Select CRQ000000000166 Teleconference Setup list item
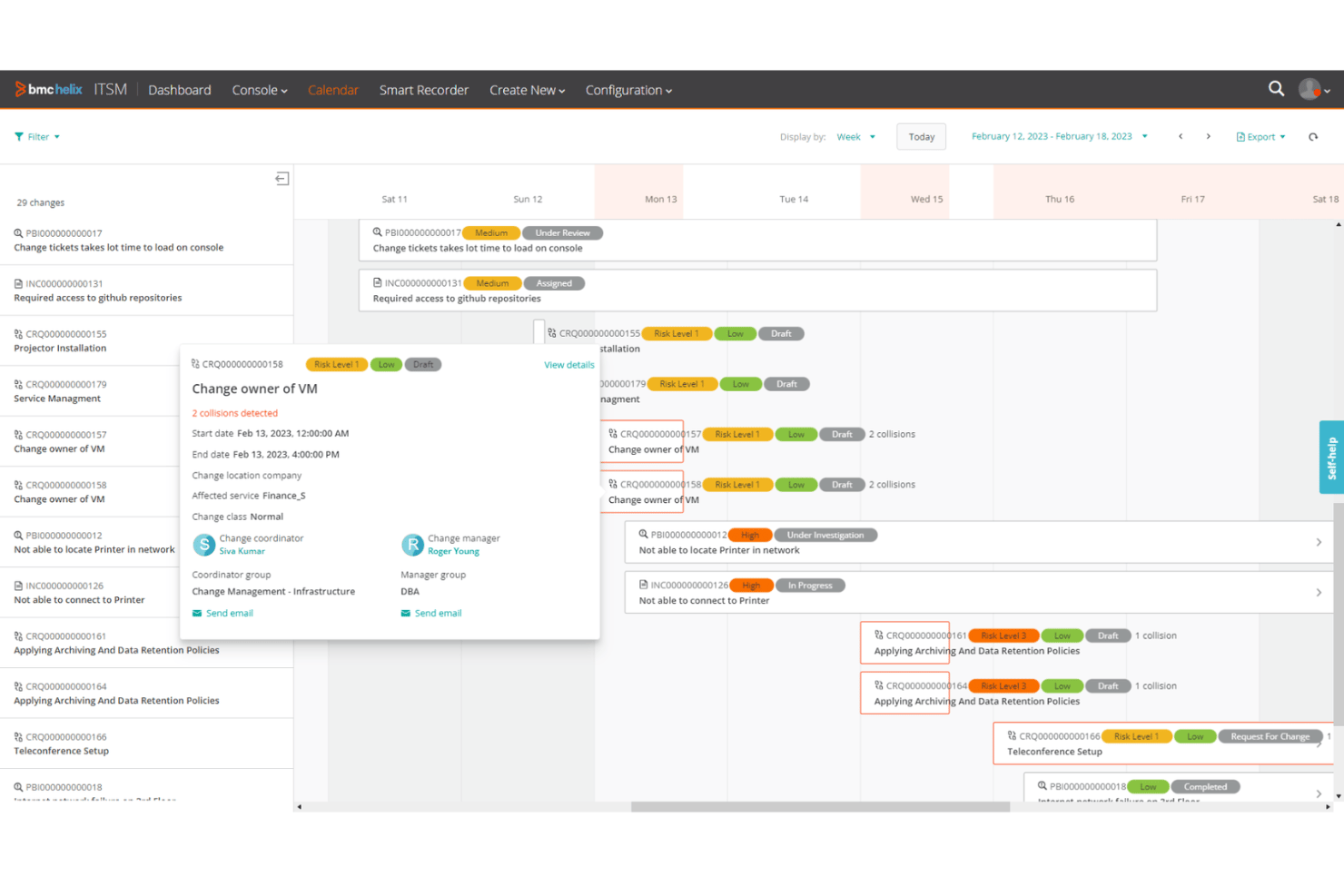The height and width of the screenshot is (896, 1344). 146,744
